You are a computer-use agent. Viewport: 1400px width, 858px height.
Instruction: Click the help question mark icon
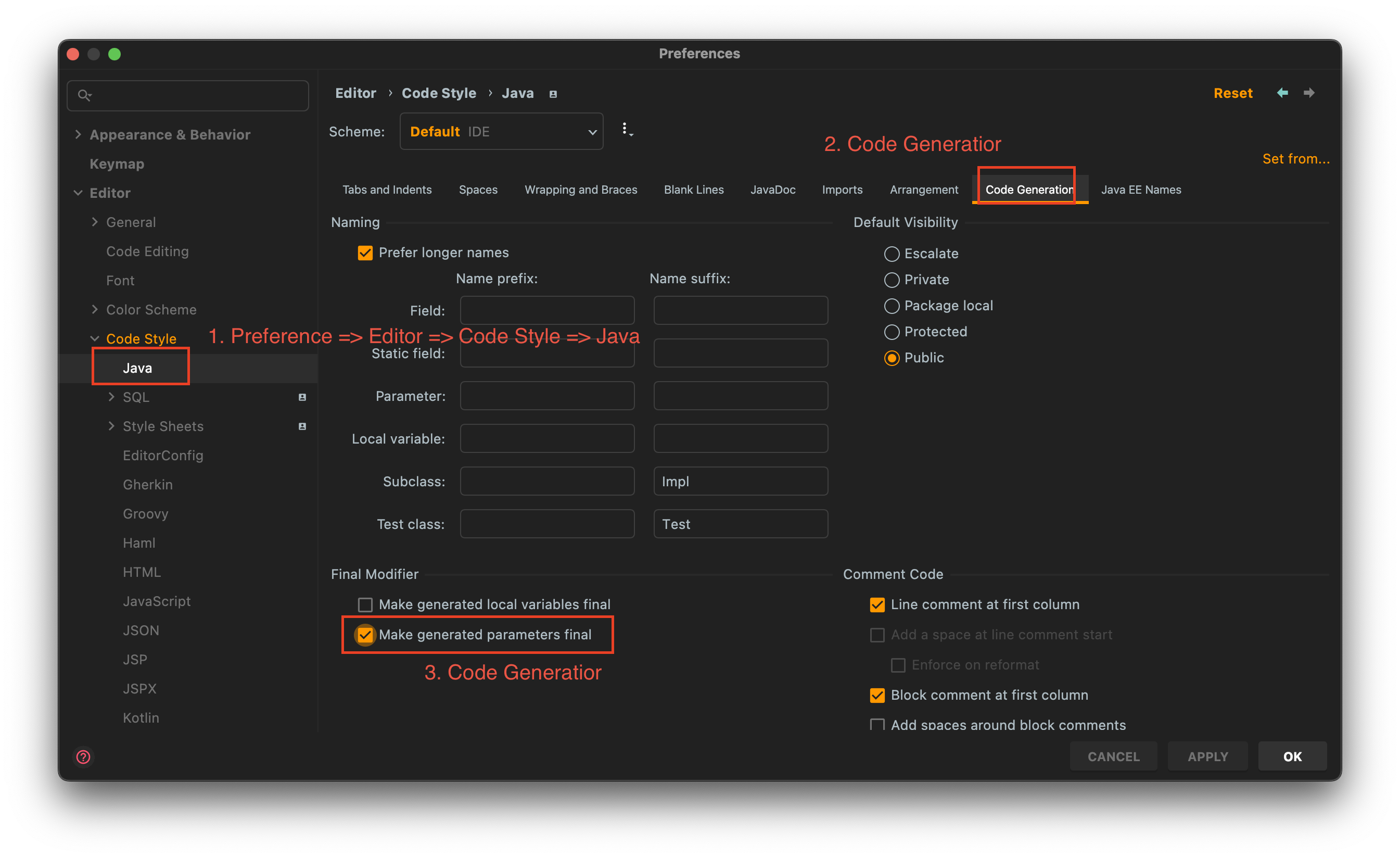tap(83, 756)
